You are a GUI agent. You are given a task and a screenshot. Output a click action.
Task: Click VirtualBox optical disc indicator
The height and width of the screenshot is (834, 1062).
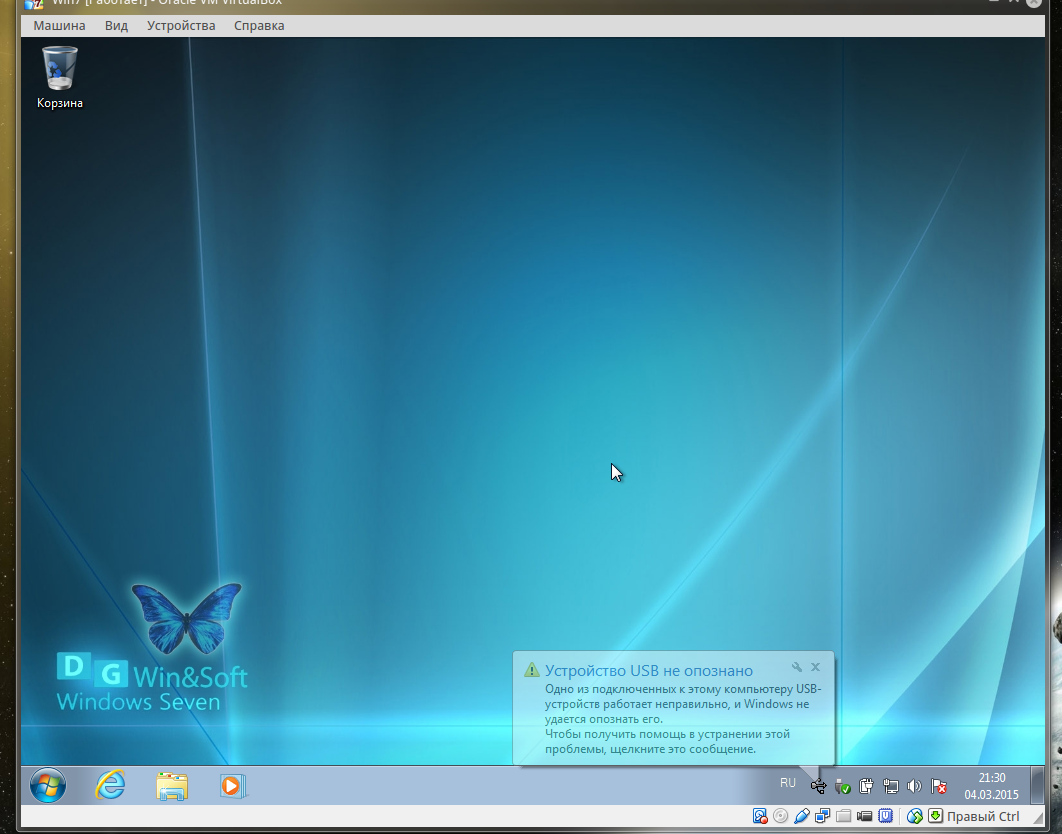(780, 816)
